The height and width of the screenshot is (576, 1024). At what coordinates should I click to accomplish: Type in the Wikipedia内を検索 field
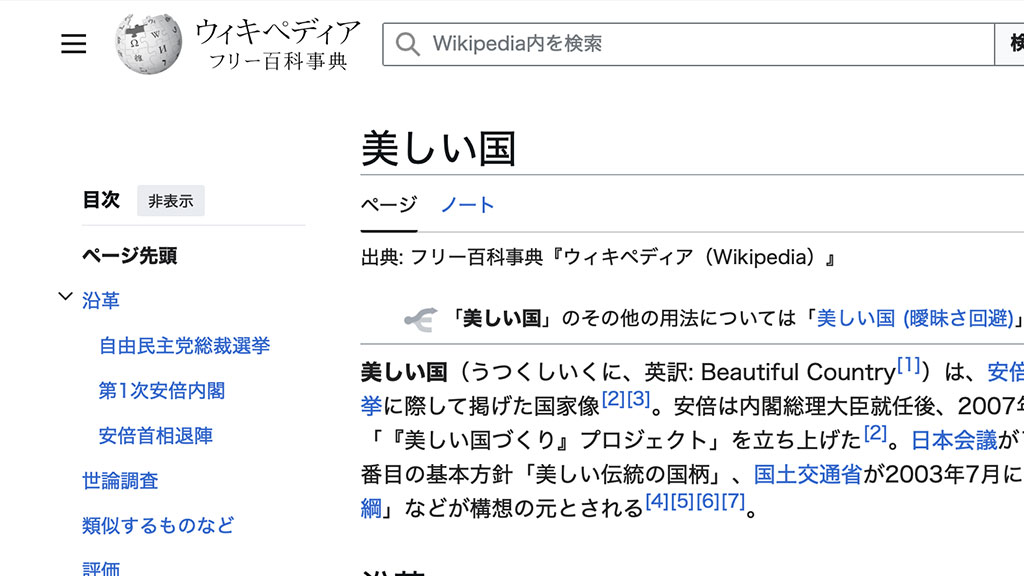pyautogui.click(x=700, y=44)
